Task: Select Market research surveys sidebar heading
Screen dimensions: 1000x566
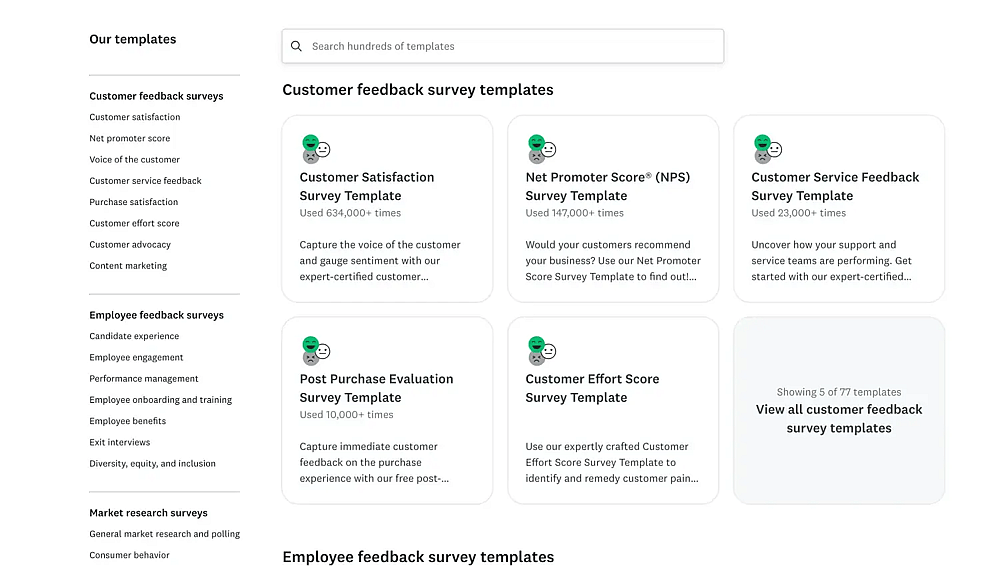Action: [148, 512]
